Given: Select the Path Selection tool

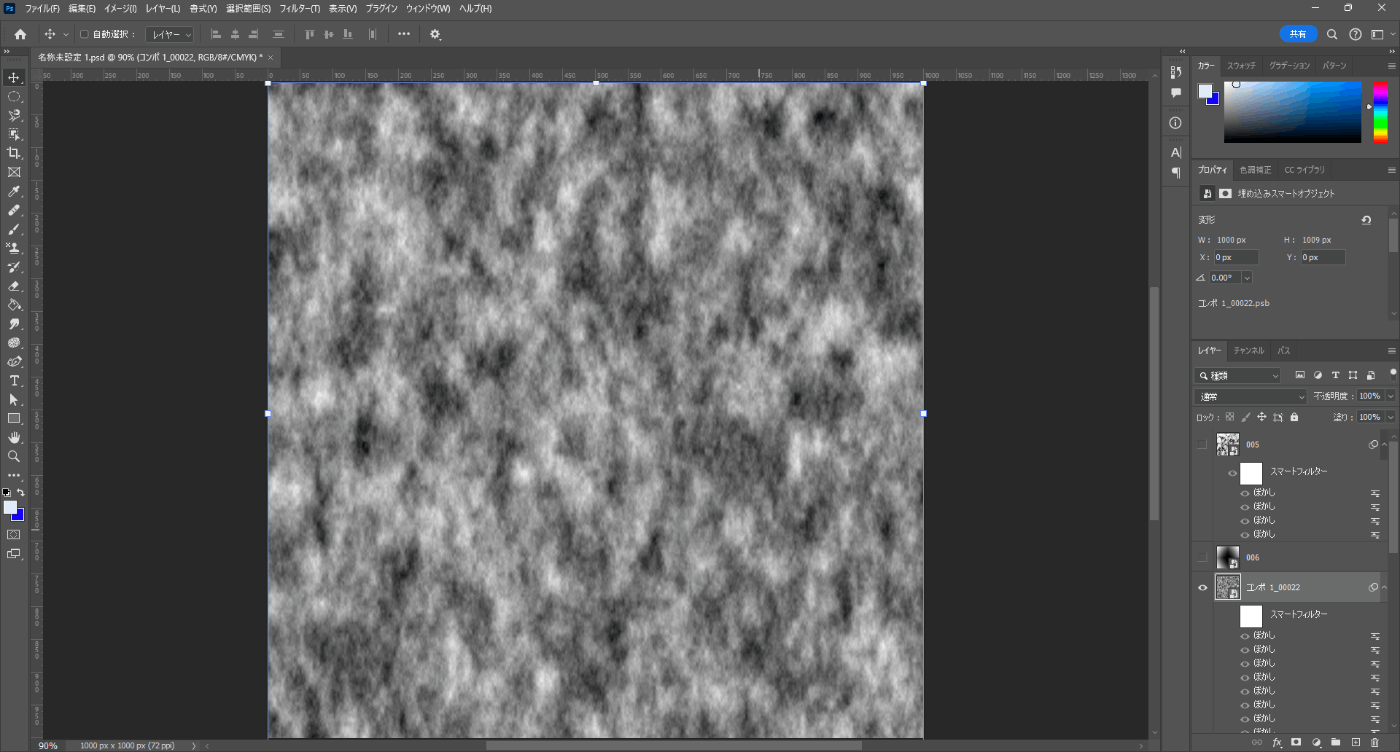Looking at the screenshot, I should point(14,400).
